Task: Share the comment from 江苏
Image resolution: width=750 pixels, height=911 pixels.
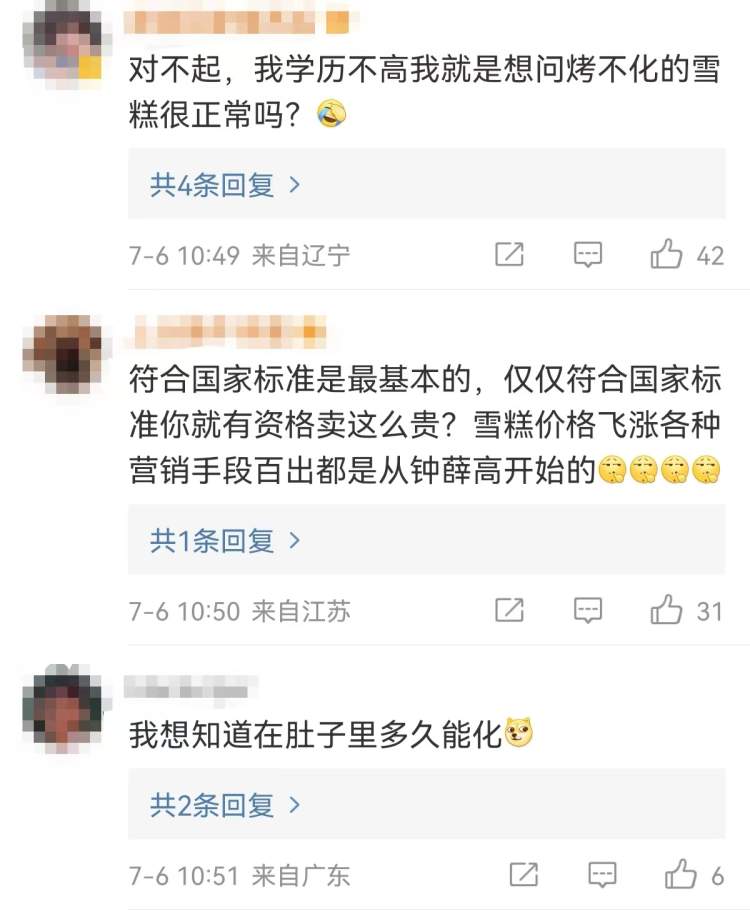Action: pyautogui.click(x=509, y=610)
